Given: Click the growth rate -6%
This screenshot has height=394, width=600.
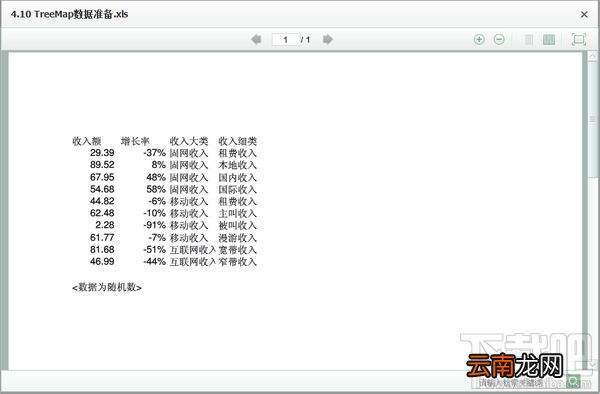Looking at the screenshot, I should [x=157, y=201].
